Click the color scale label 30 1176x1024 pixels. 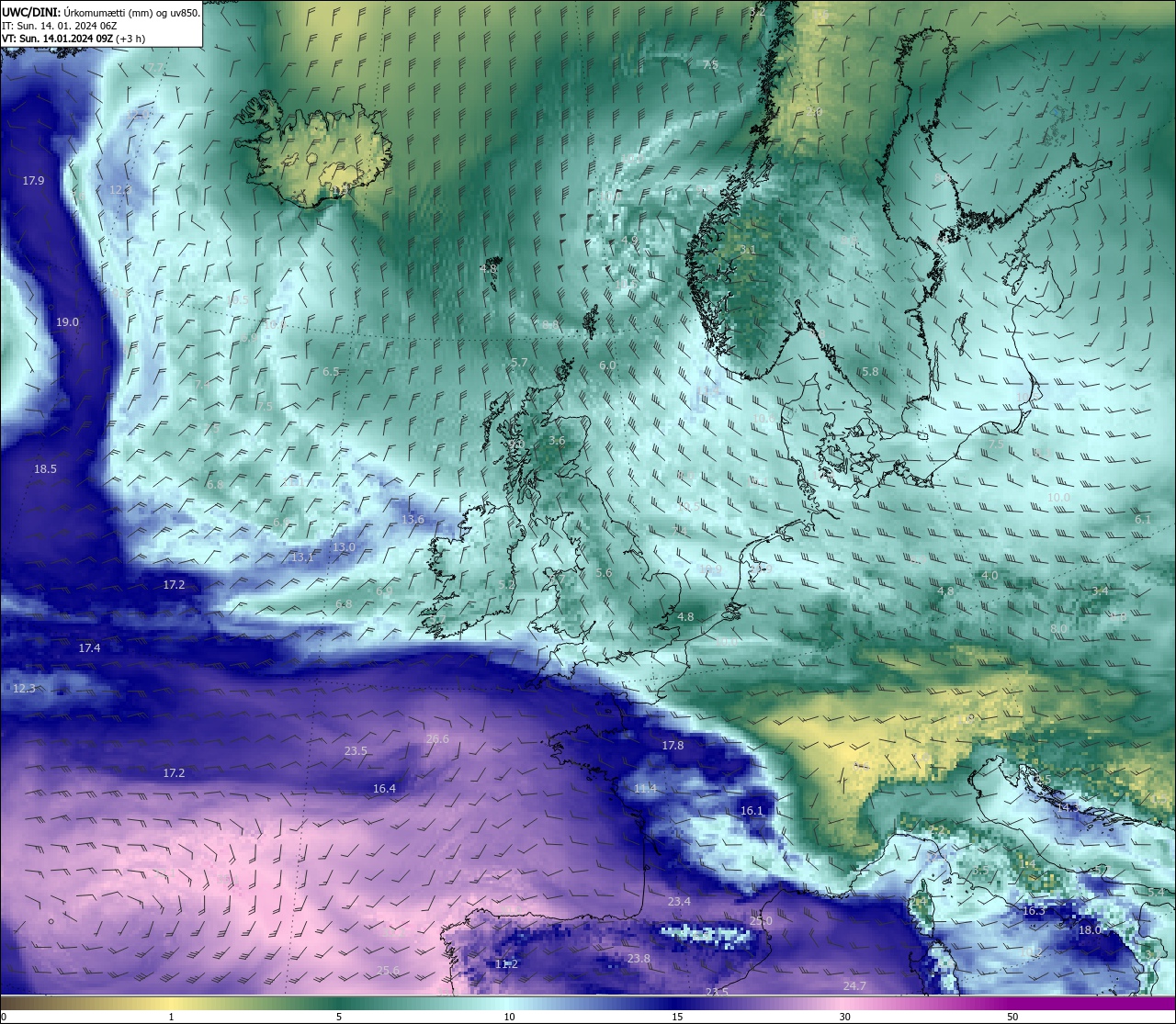tap(844, 1017)
